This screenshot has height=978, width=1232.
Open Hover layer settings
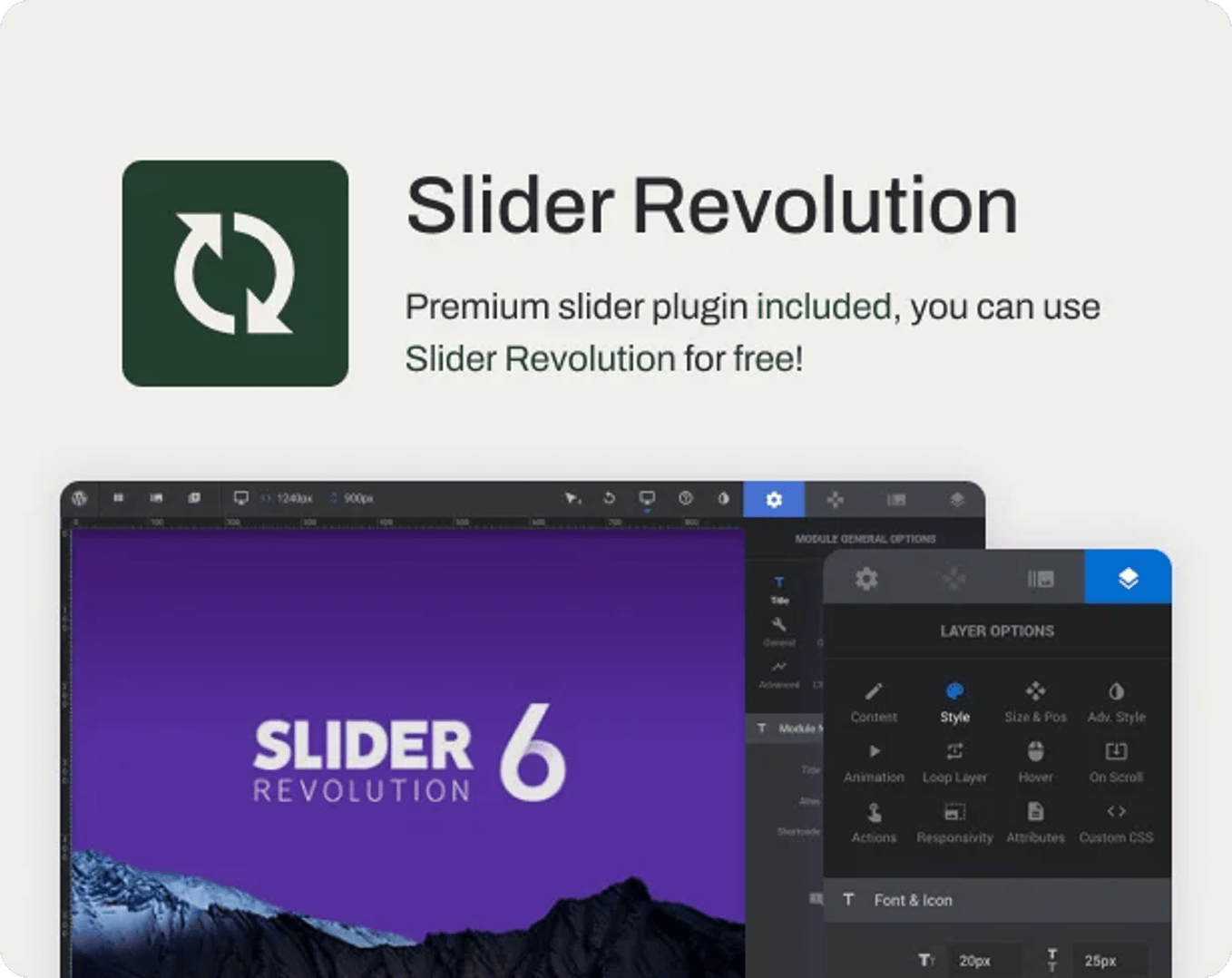pyautogui.click(x=1035, y=763)
